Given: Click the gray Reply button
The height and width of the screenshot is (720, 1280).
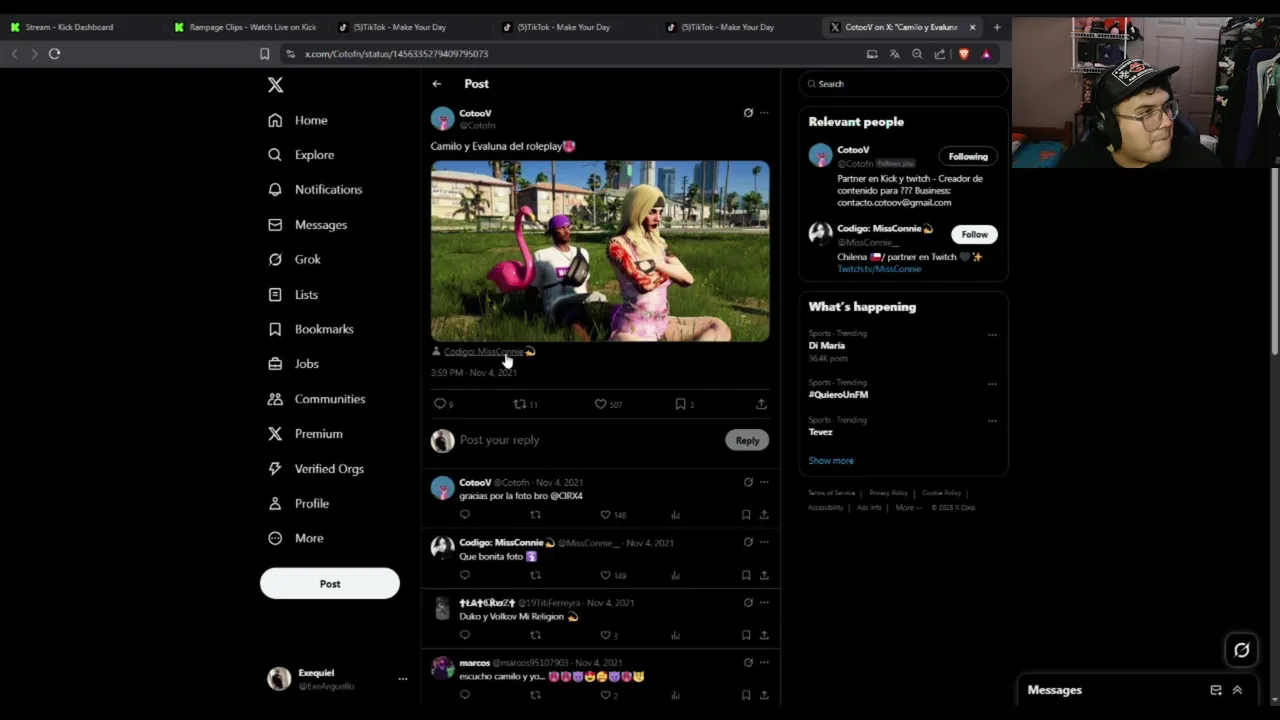Looking at the screenshot, I should pos(747,440).
